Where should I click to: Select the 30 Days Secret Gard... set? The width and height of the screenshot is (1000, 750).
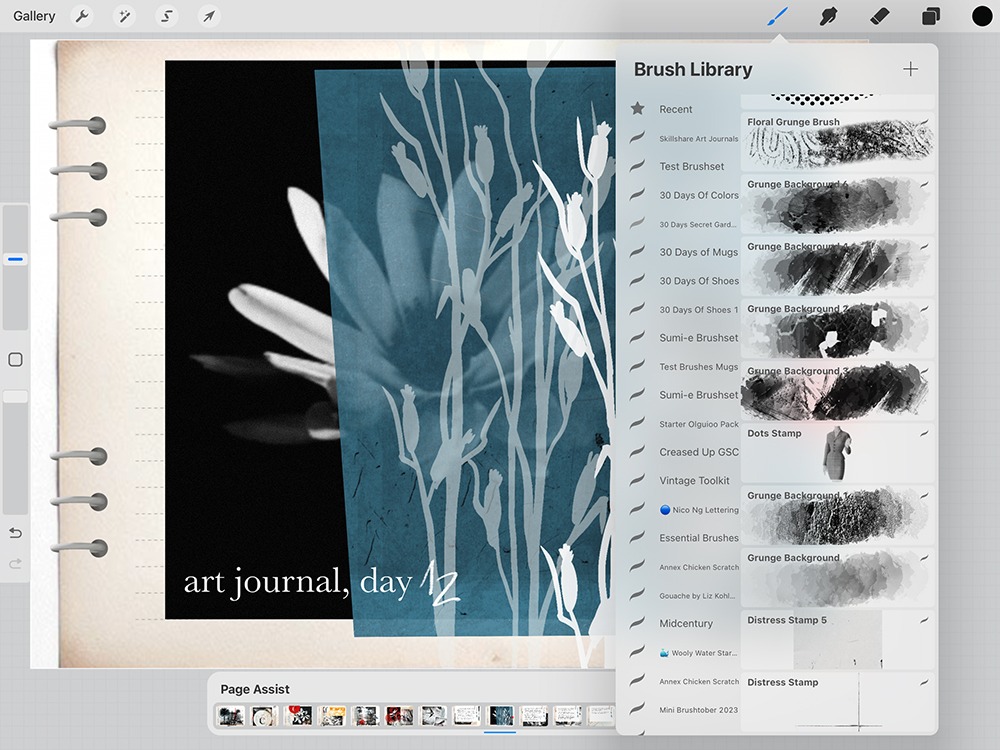point(698,224)
